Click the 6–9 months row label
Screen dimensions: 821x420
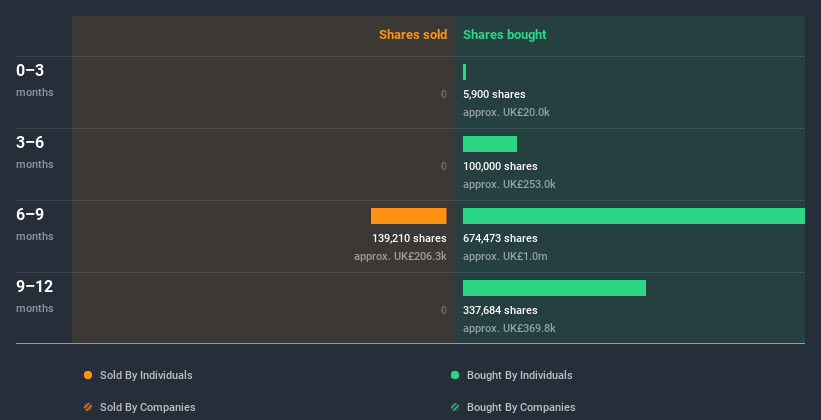click(x=35, y=225)
